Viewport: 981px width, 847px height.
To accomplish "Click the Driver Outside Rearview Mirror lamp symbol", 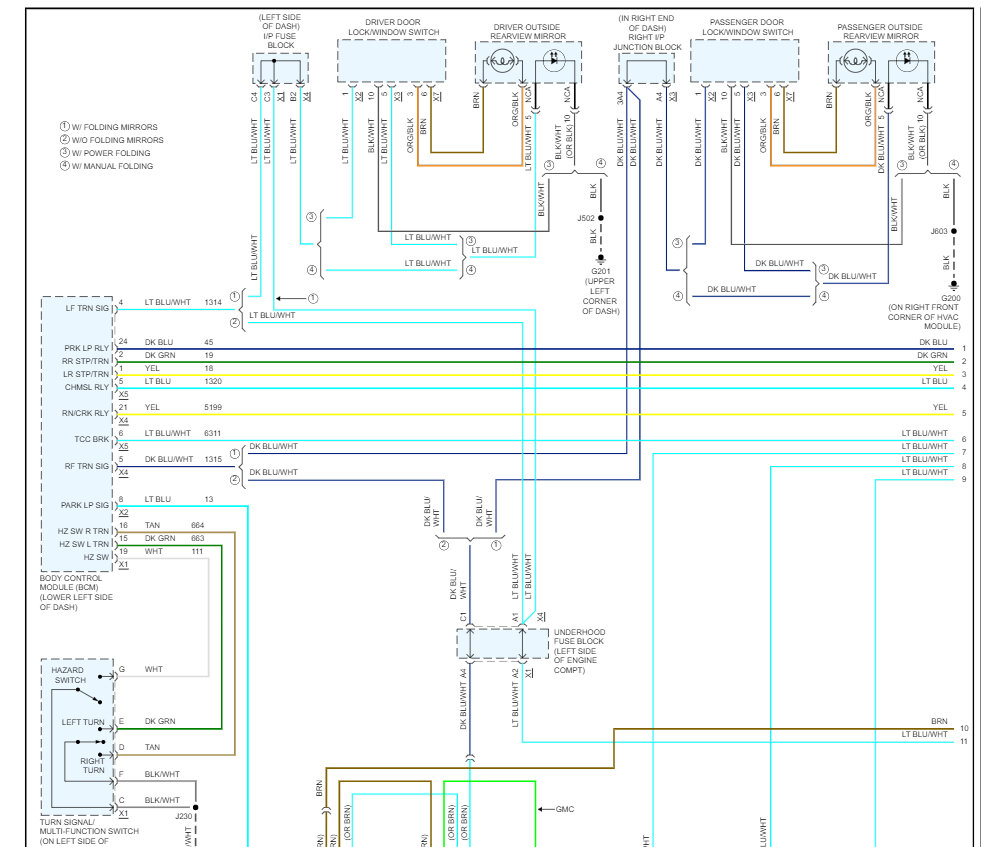I will pyautogui.click(x=502, y=61).
